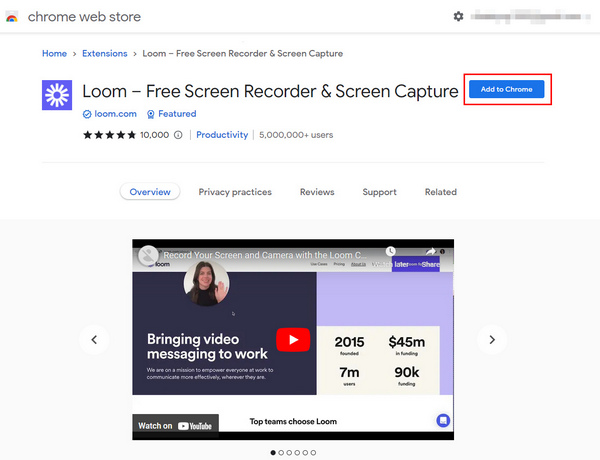This screenshot has height=460, width=600.
Task: Select the fourth carousel dot
Action: (297, 453)
